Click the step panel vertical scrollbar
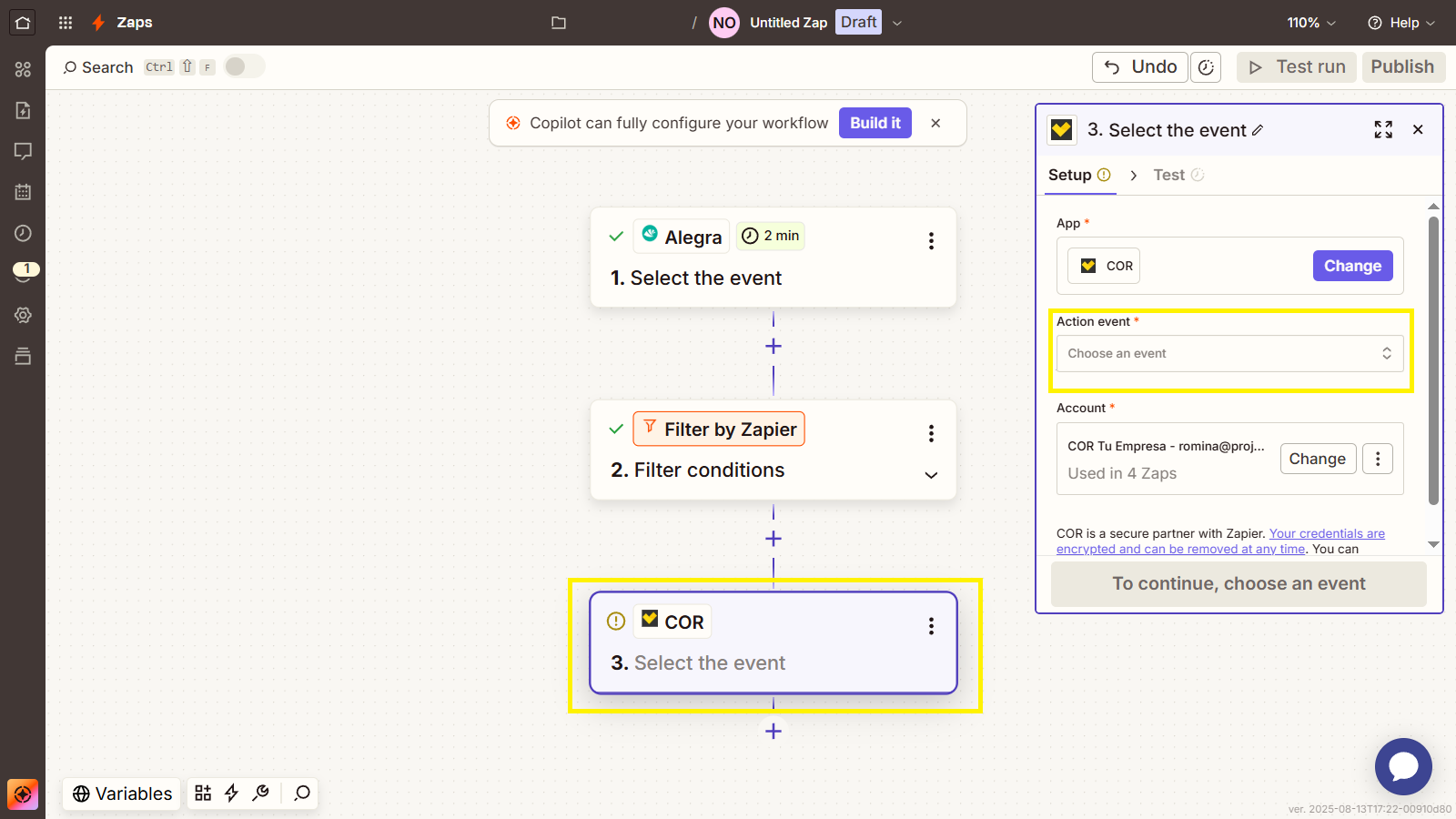 tap(1433, 360)
